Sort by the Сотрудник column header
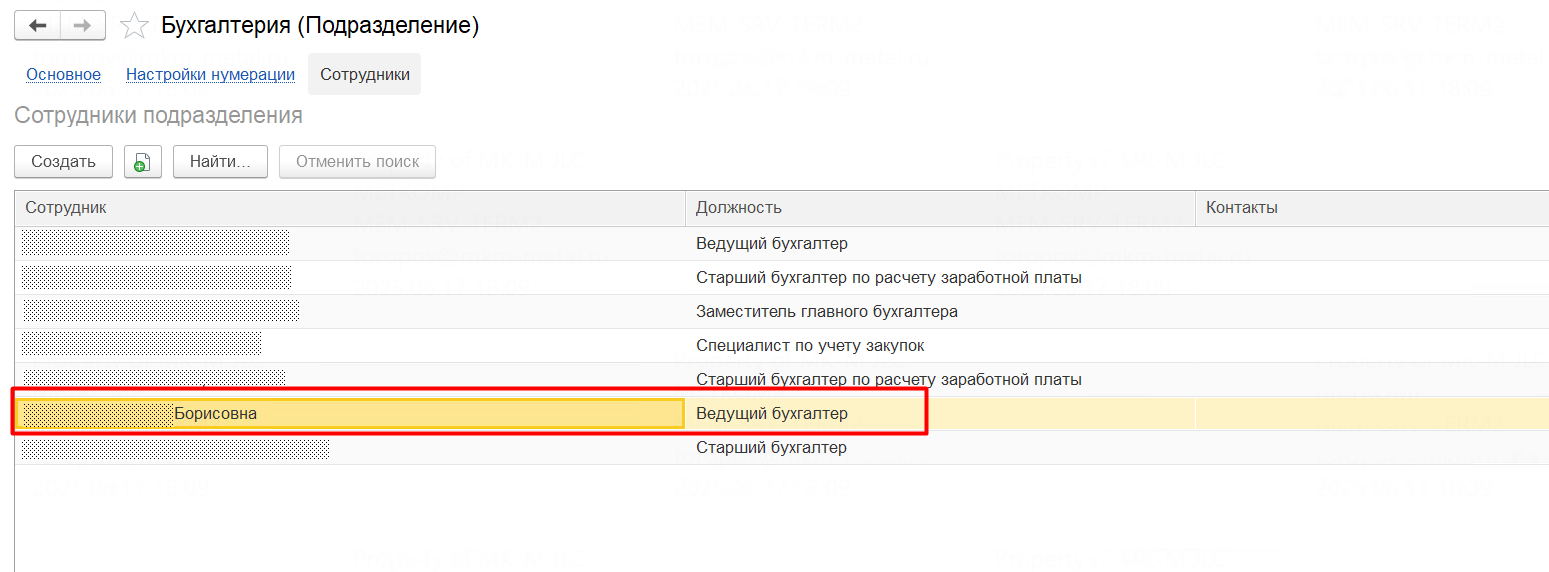 [350, 208]
